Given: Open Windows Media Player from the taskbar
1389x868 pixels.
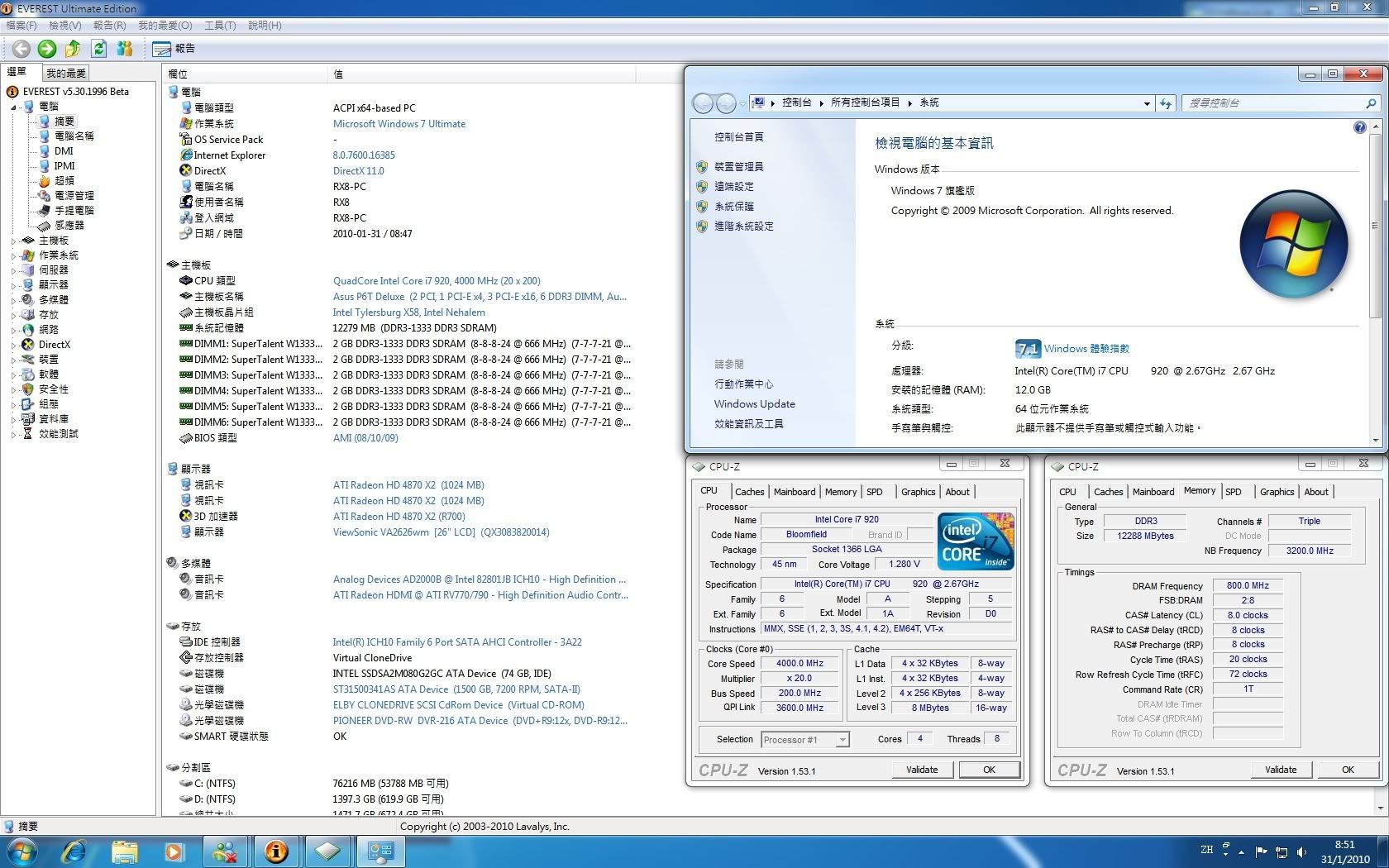Looking at the screenshot, I should (x=174, y=851).
